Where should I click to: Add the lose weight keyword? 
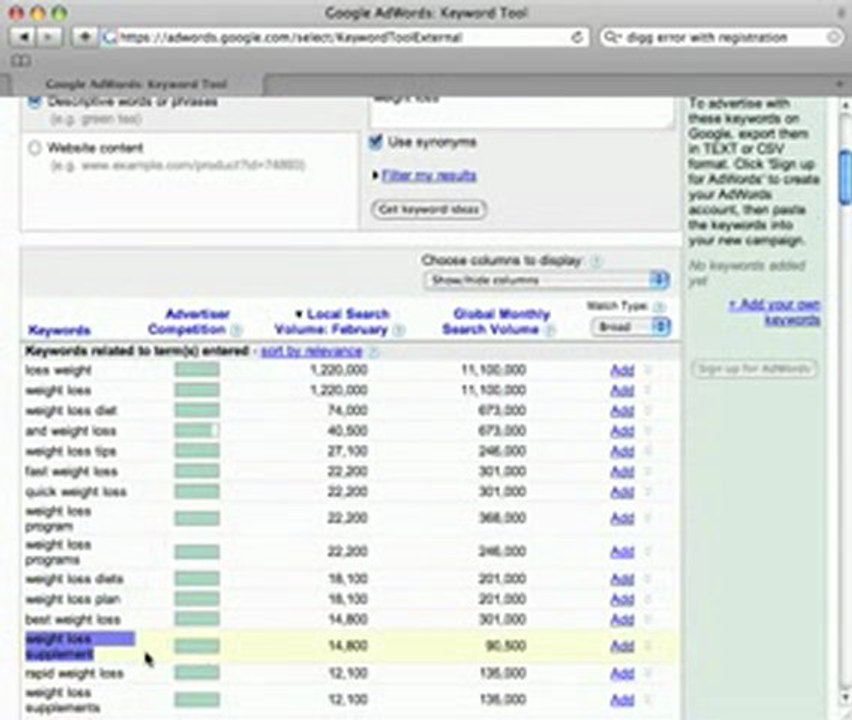[622, 371]
